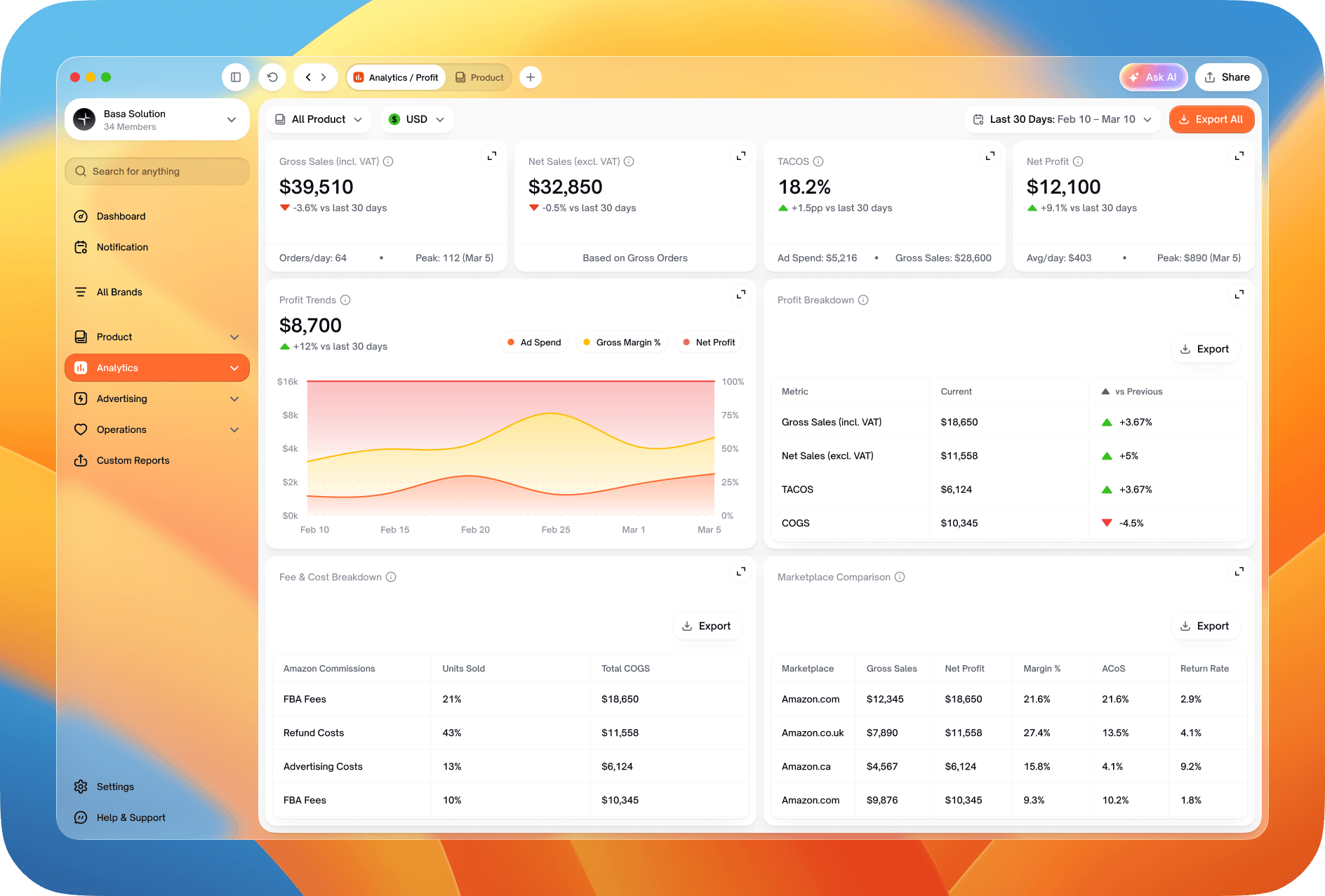
Task: Open the Basa Solution workspace switcher
Action: pyautogui.click(x=157, y=119)
